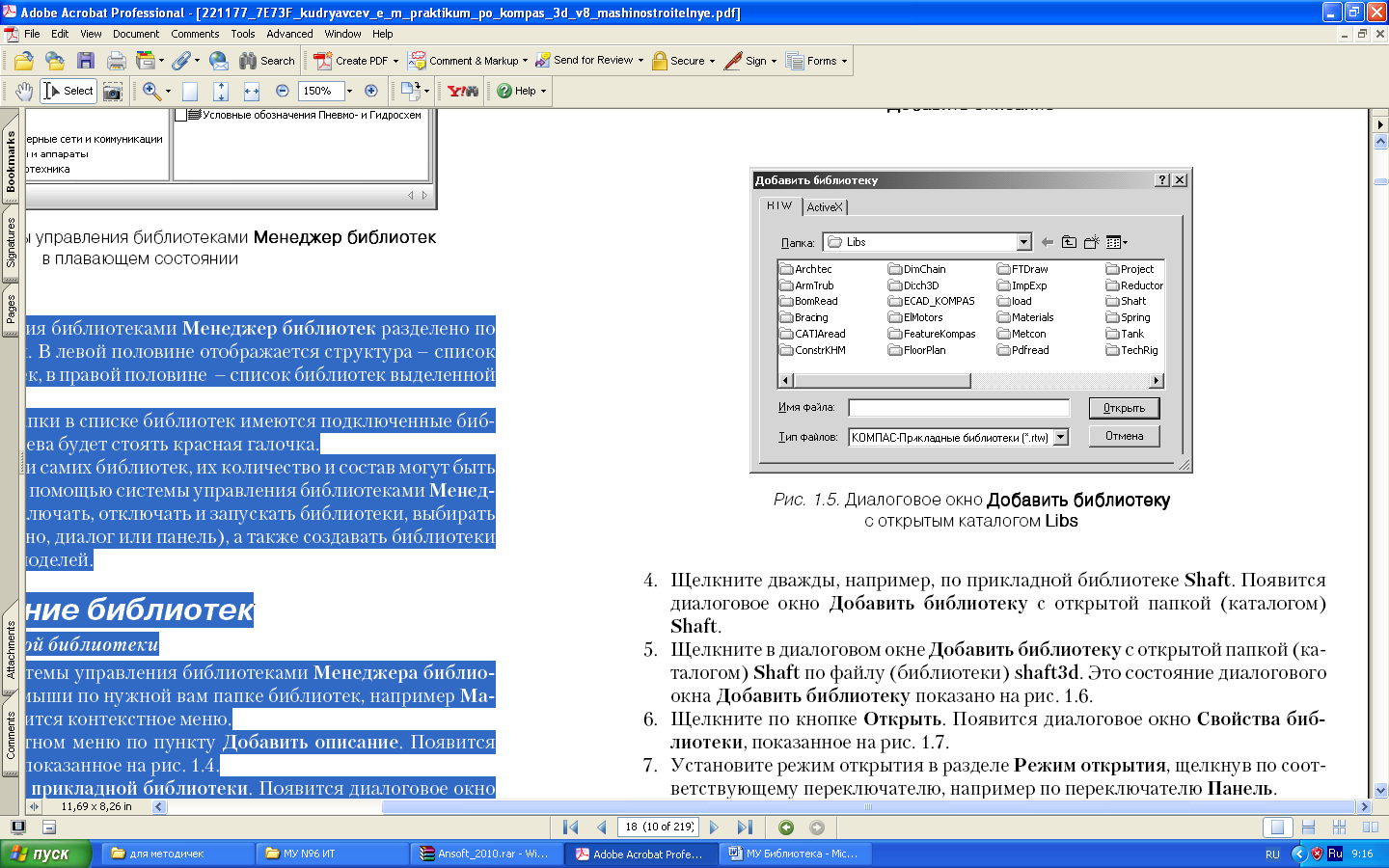1389x868 pixels.
Task: Click the Fit Page icon
Action: [221, 91]
